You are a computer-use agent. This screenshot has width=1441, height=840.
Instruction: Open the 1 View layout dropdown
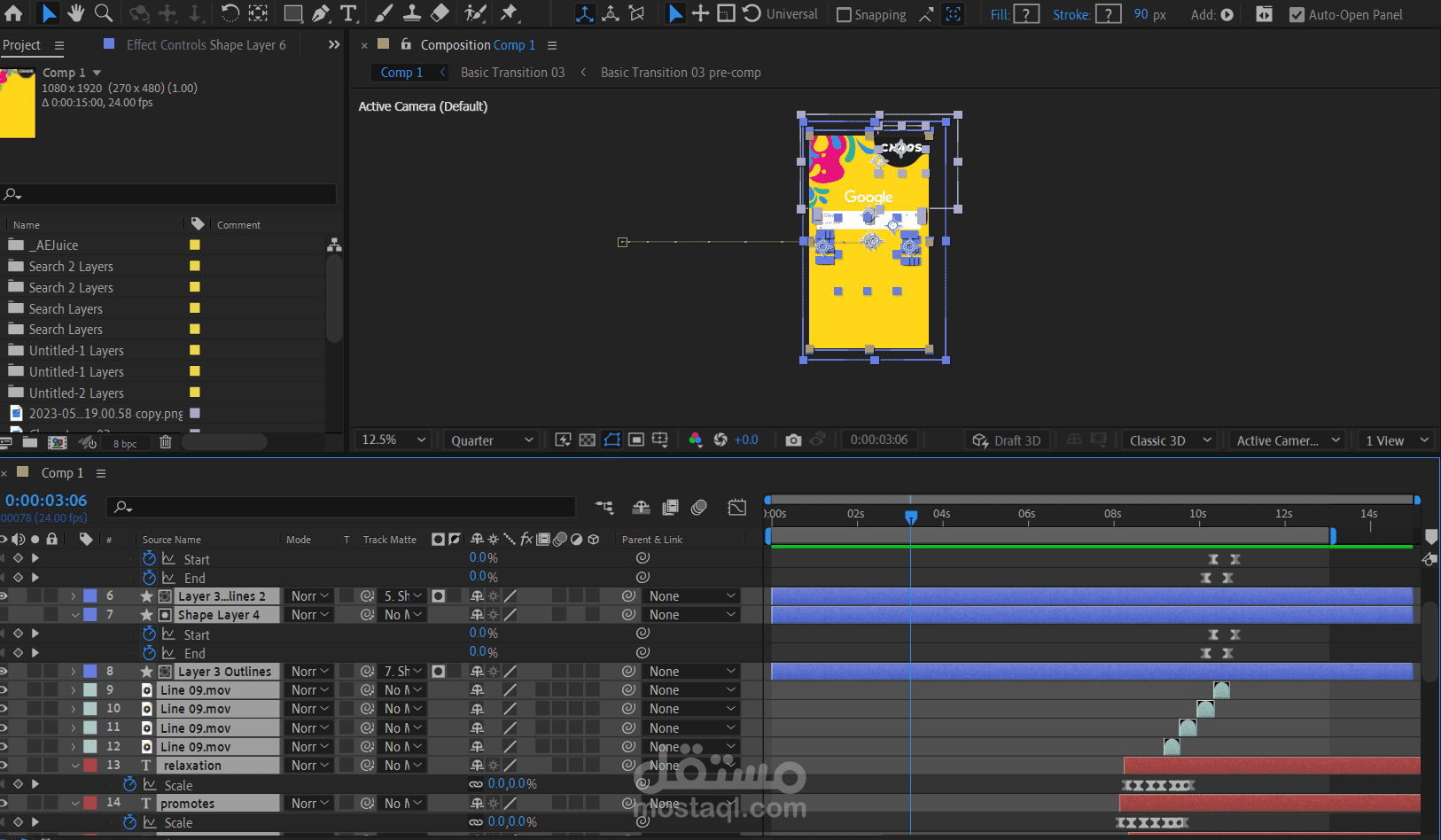pyautogui.click(x=1397, y=440)
